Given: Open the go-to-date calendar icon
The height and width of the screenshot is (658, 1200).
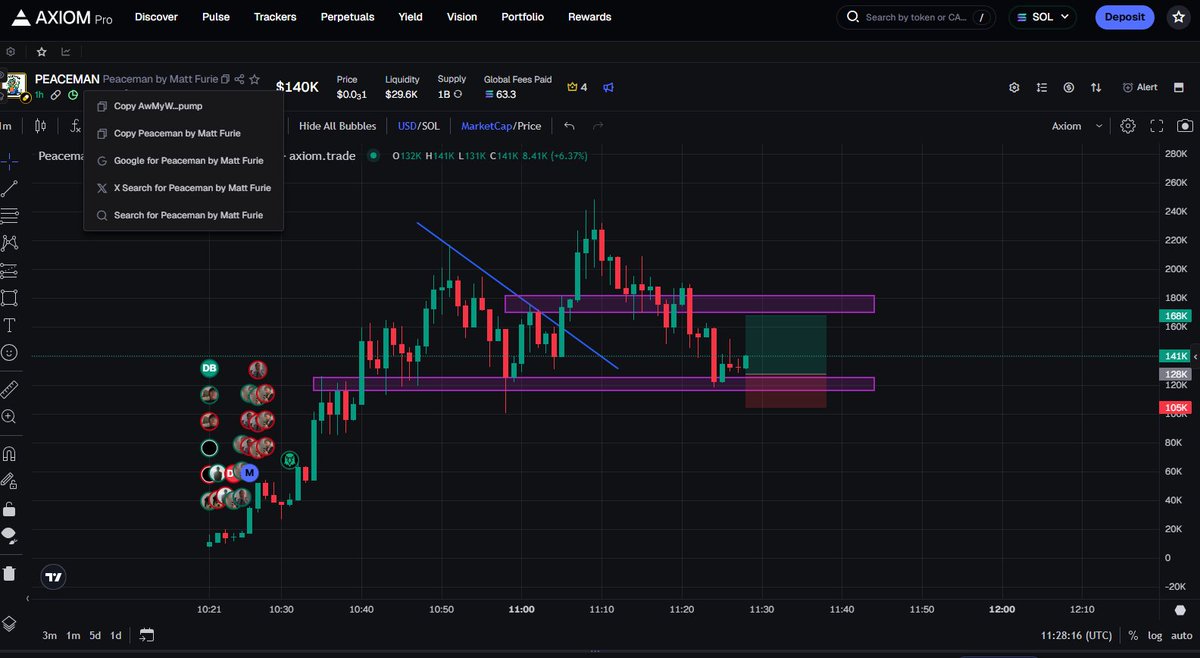Looking at the screenshot, I should [x=147, y=635].
